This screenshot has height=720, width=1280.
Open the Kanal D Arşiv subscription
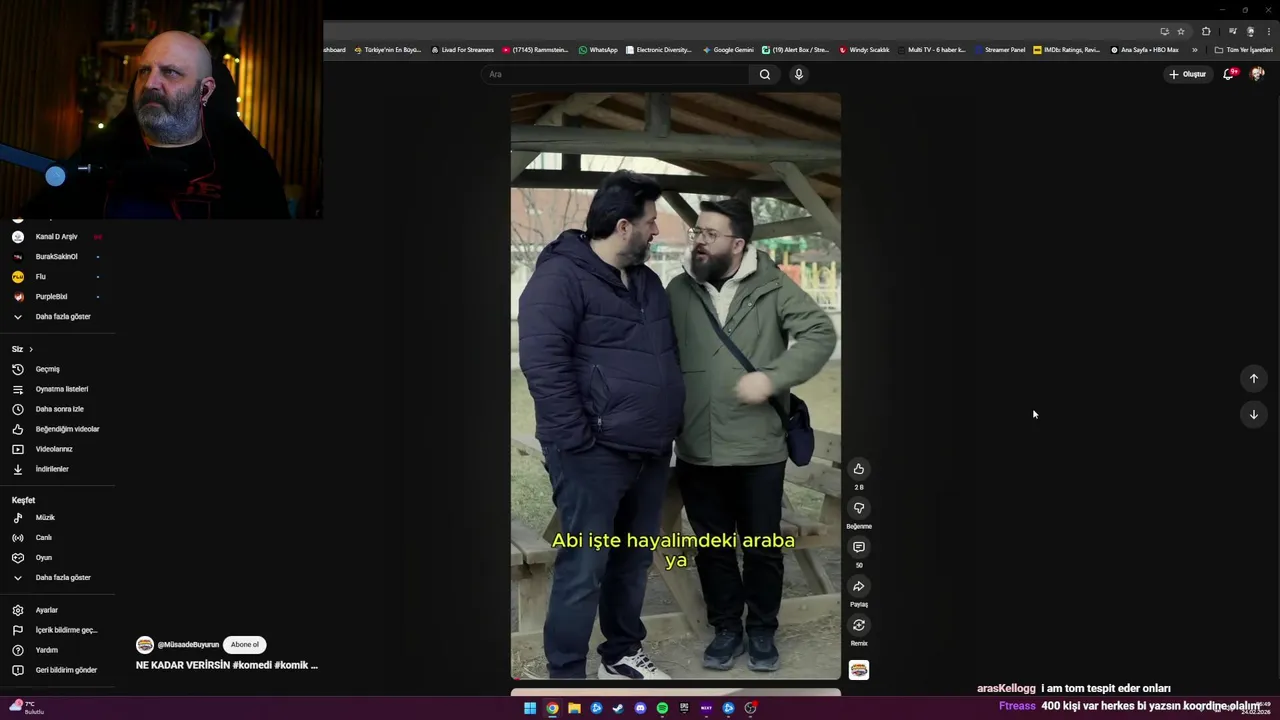(x=58, y=237)
